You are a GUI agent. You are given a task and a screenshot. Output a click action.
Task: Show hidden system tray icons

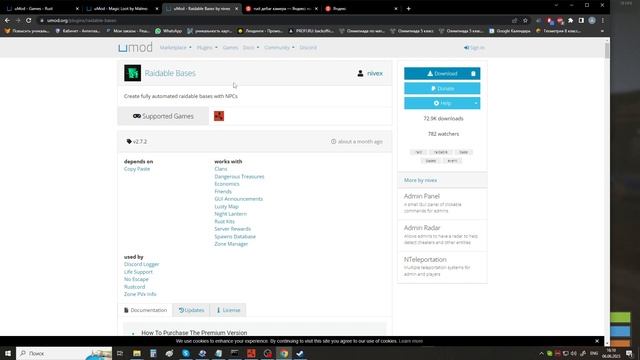pyautogui.click(x=541, y=353)
